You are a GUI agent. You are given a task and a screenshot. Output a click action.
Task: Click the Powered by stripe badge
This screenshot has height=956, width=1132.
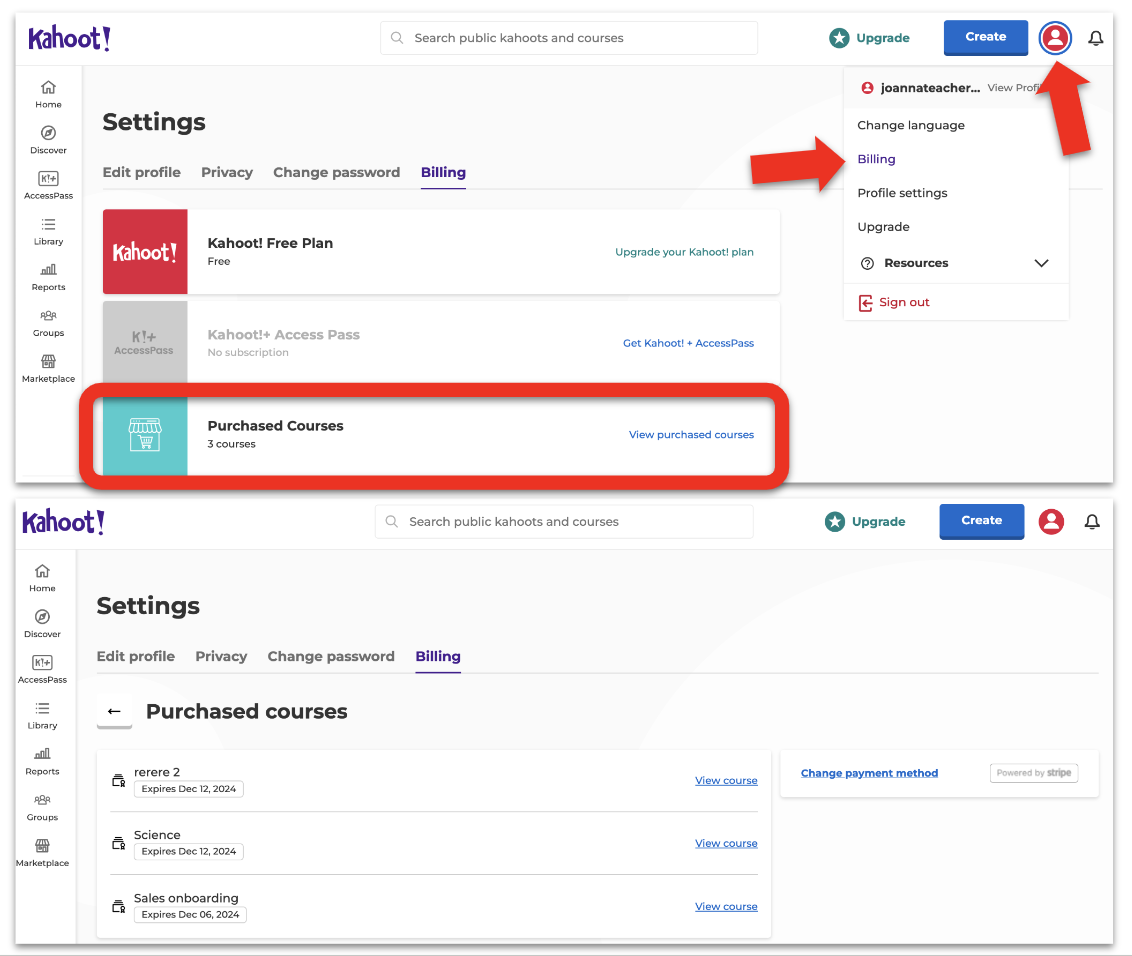pos(1034,773)
